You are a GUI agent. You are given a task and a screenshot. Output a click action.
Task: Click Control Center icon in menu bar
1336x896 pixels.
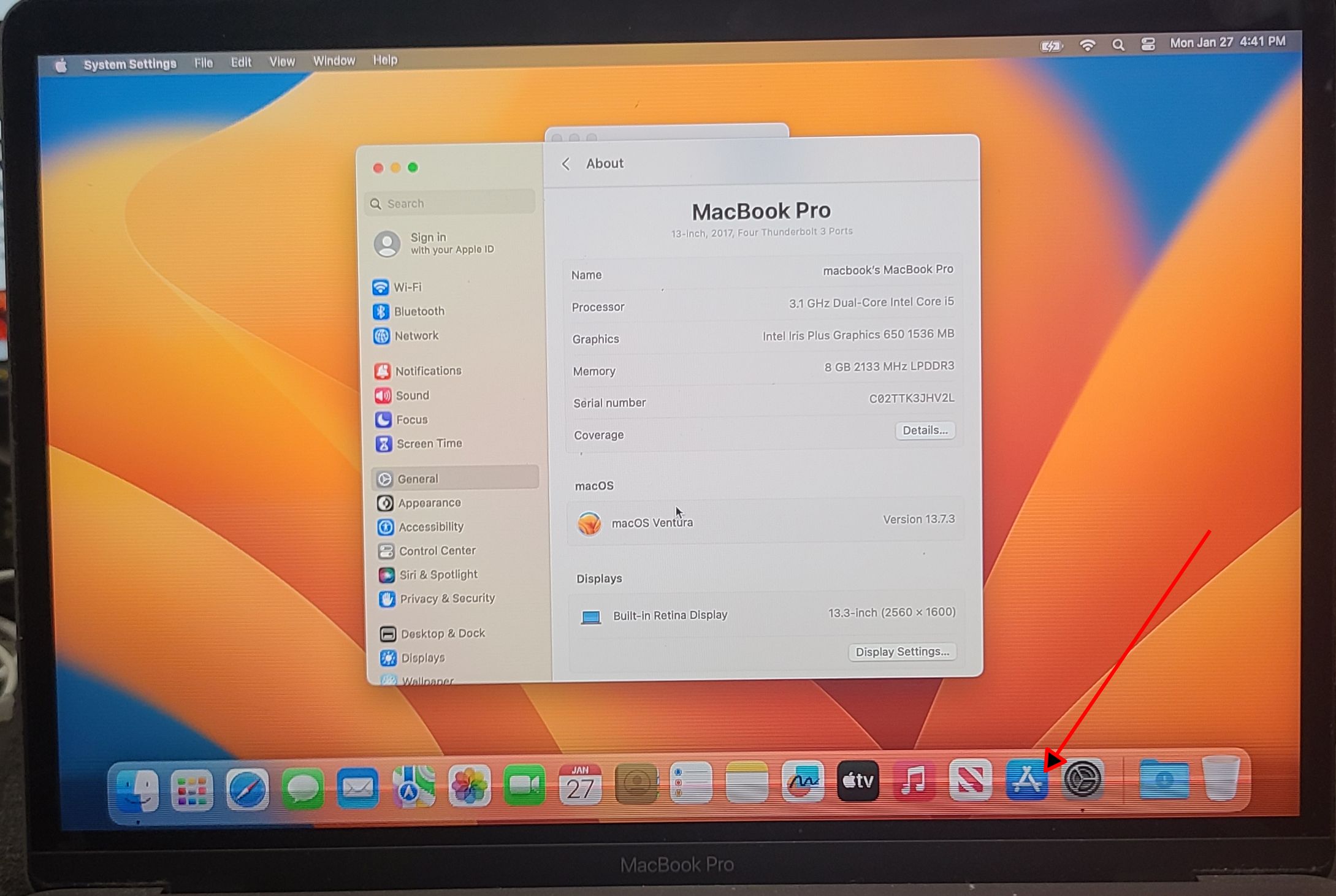point(1148,44)
